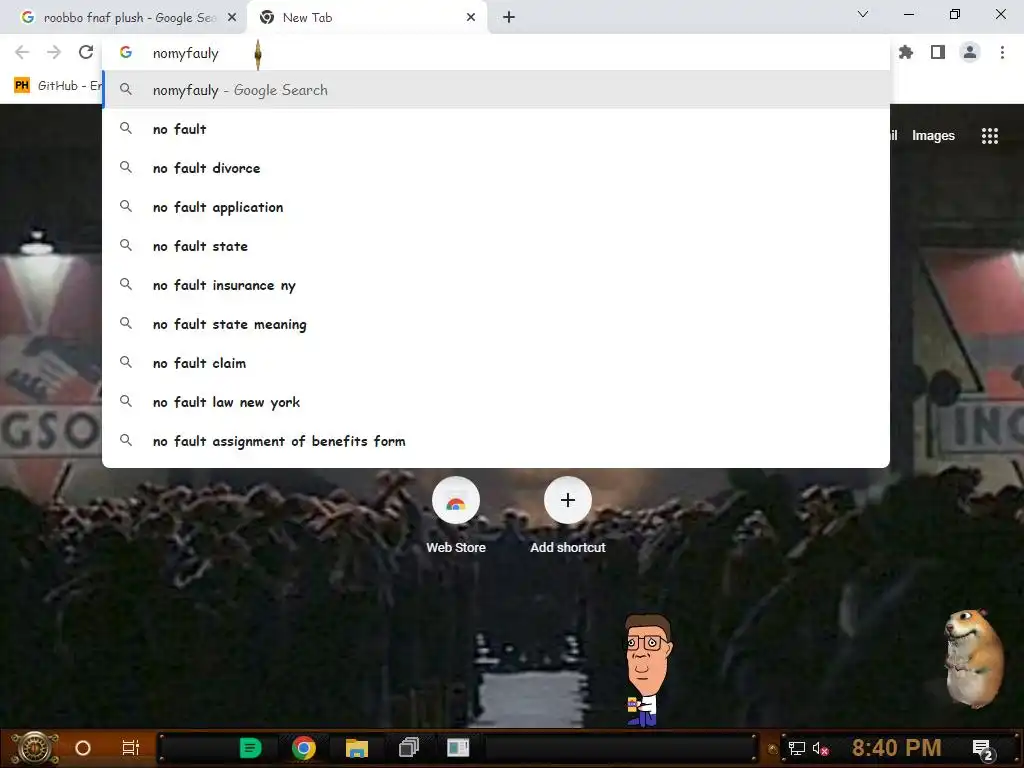
Task: Select nomyfauly - Google Search suggestion
Action: 496,90
